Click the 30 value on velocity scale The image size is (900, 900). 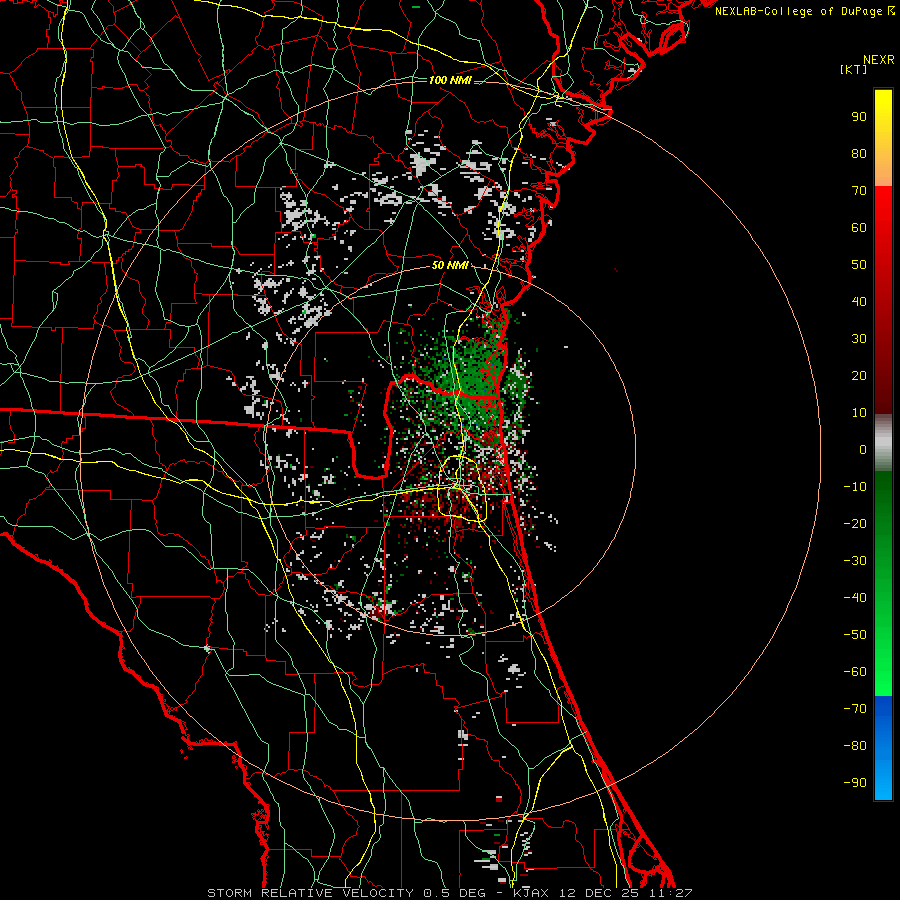click(859, 339)
